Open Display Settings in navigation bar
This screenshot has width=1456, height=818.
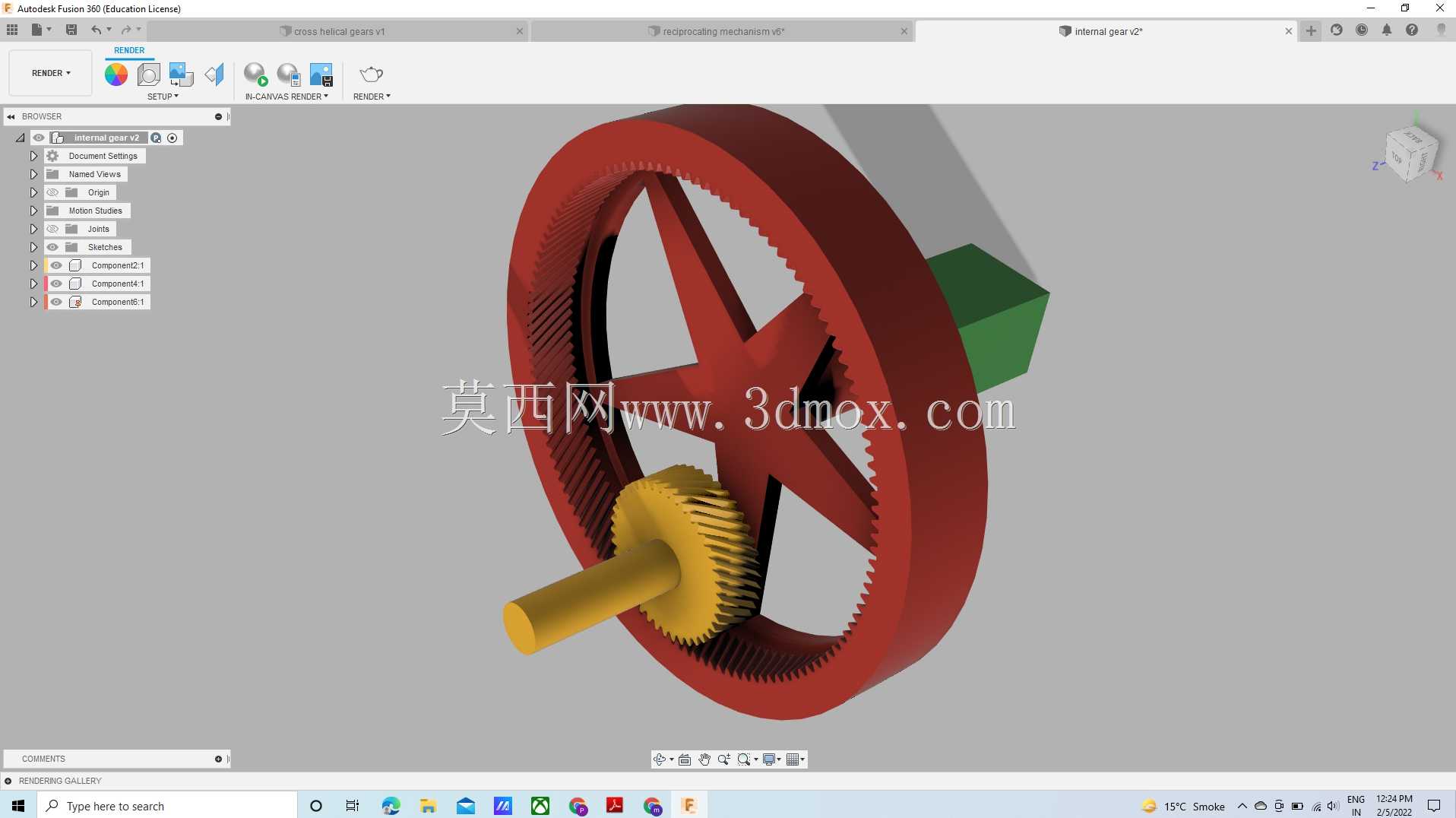pyautogui.click(x=770, y=759)
